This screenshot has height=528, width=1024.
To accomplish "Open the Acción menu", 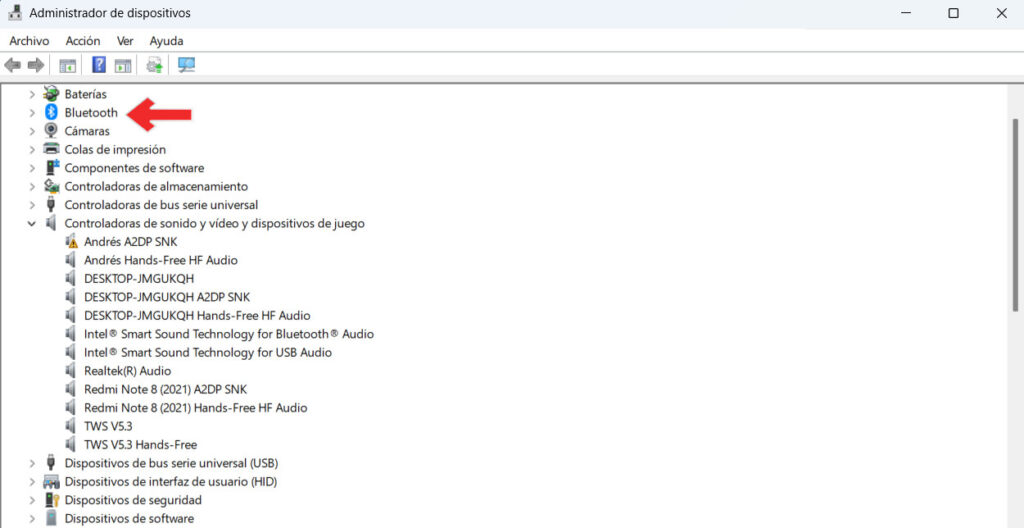I will (x=83, y=41).
